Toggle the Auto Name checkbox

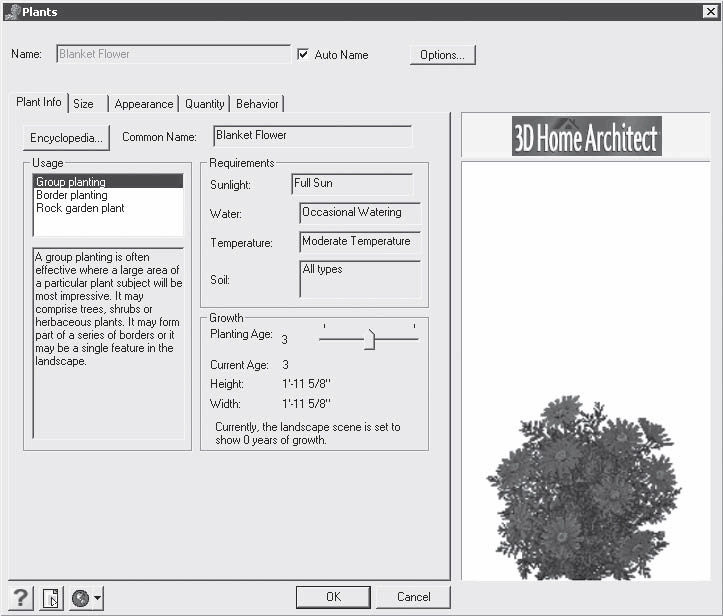(x=303, y=54)
